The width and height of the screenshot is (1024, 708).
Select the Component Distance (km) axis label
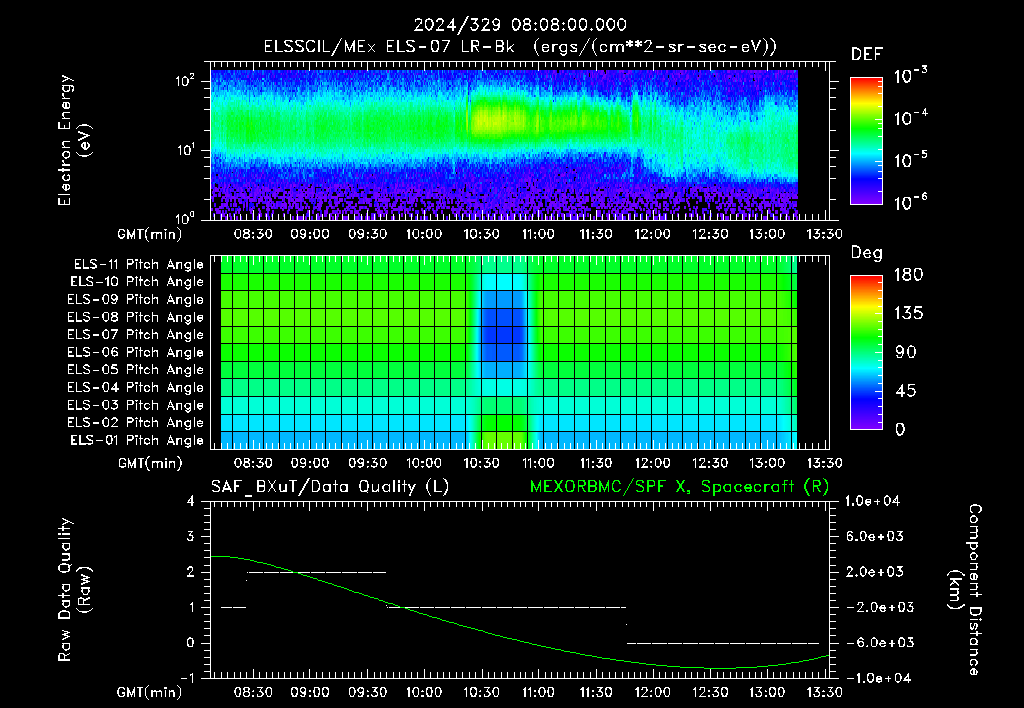pyautogui.click(x=965, y=589)
